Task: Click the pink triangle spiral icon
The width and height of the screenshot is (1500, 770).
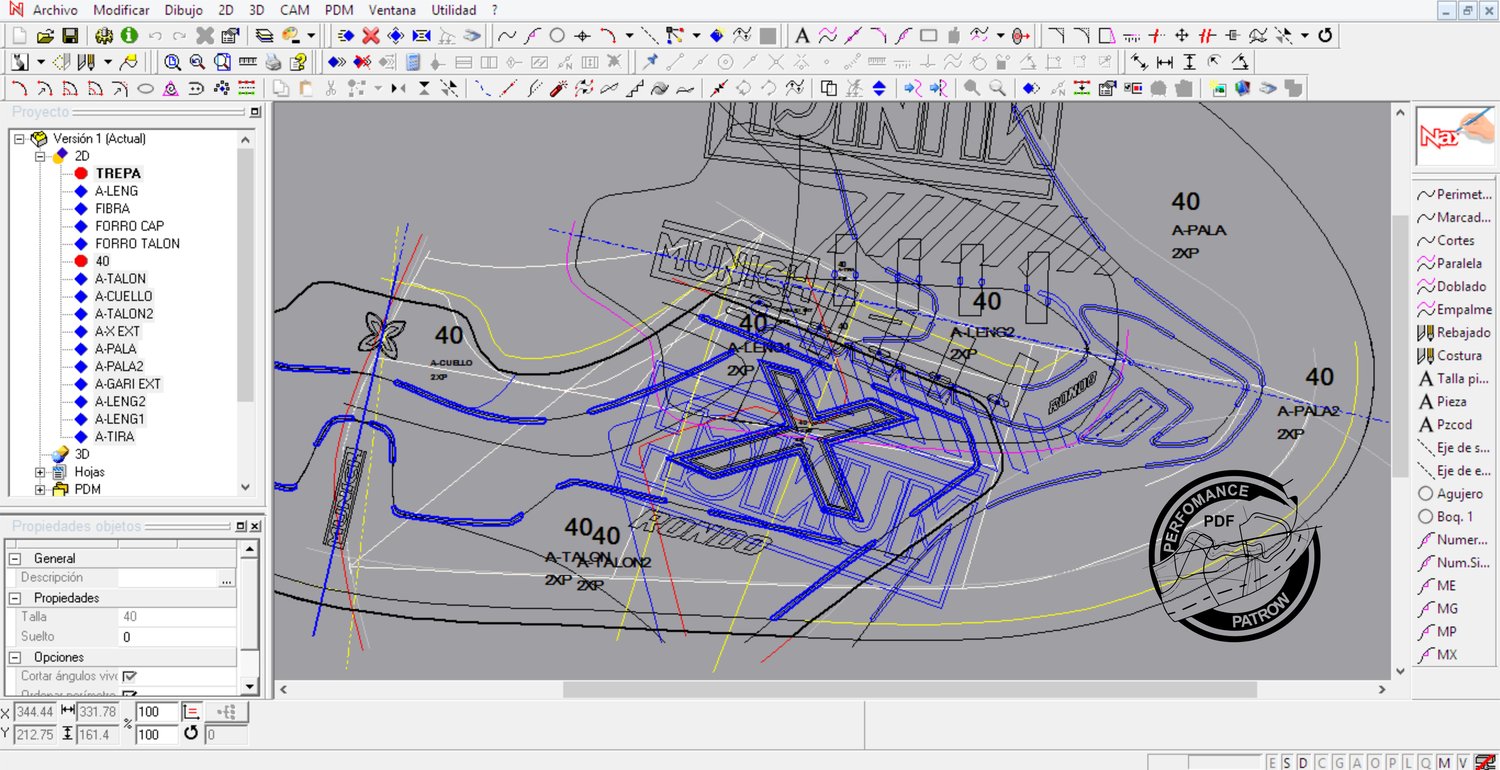Action: (171, 88)
